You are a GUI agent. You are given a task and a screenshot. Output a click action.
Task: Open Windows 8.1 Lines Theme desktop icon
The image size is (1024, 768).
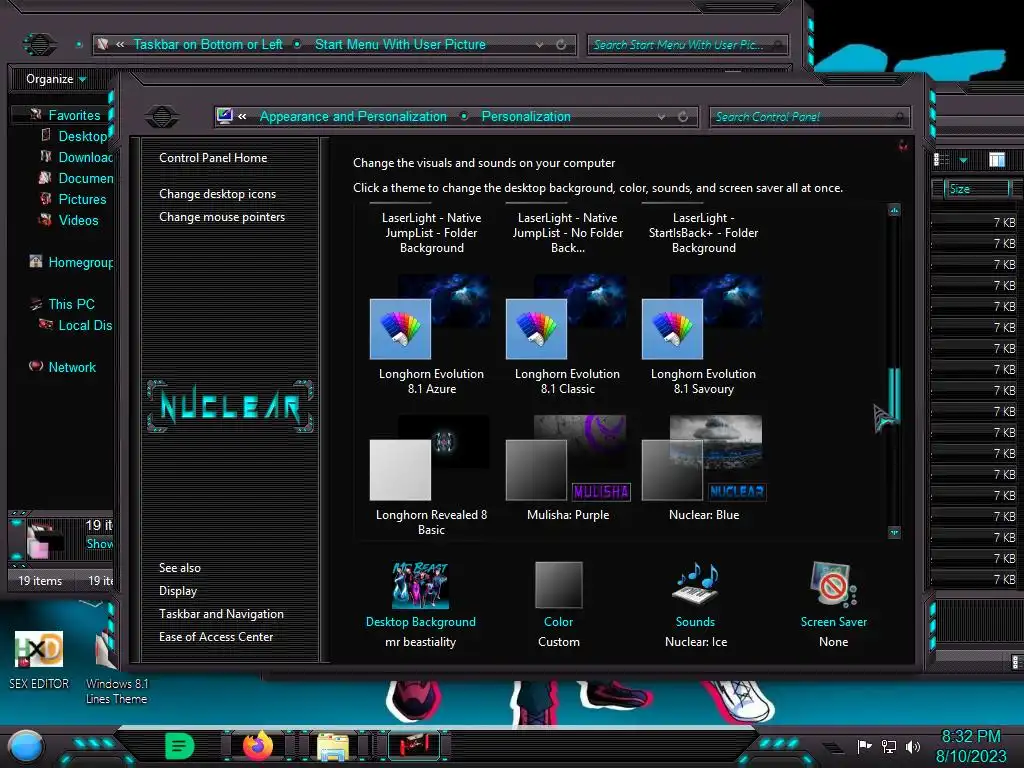tap(116, 669)
